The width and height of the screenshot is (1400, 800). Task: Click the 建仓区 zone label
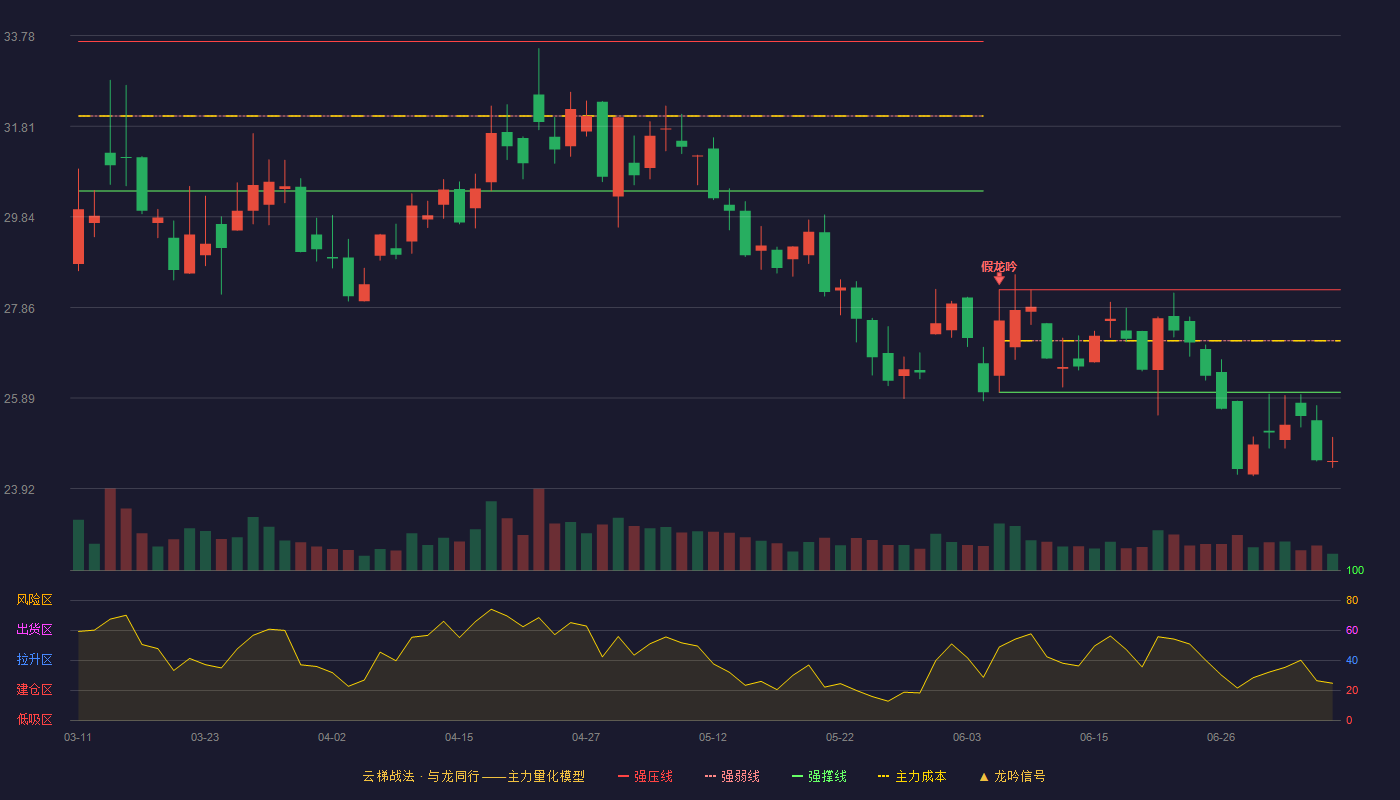click(x=34, y=690)
